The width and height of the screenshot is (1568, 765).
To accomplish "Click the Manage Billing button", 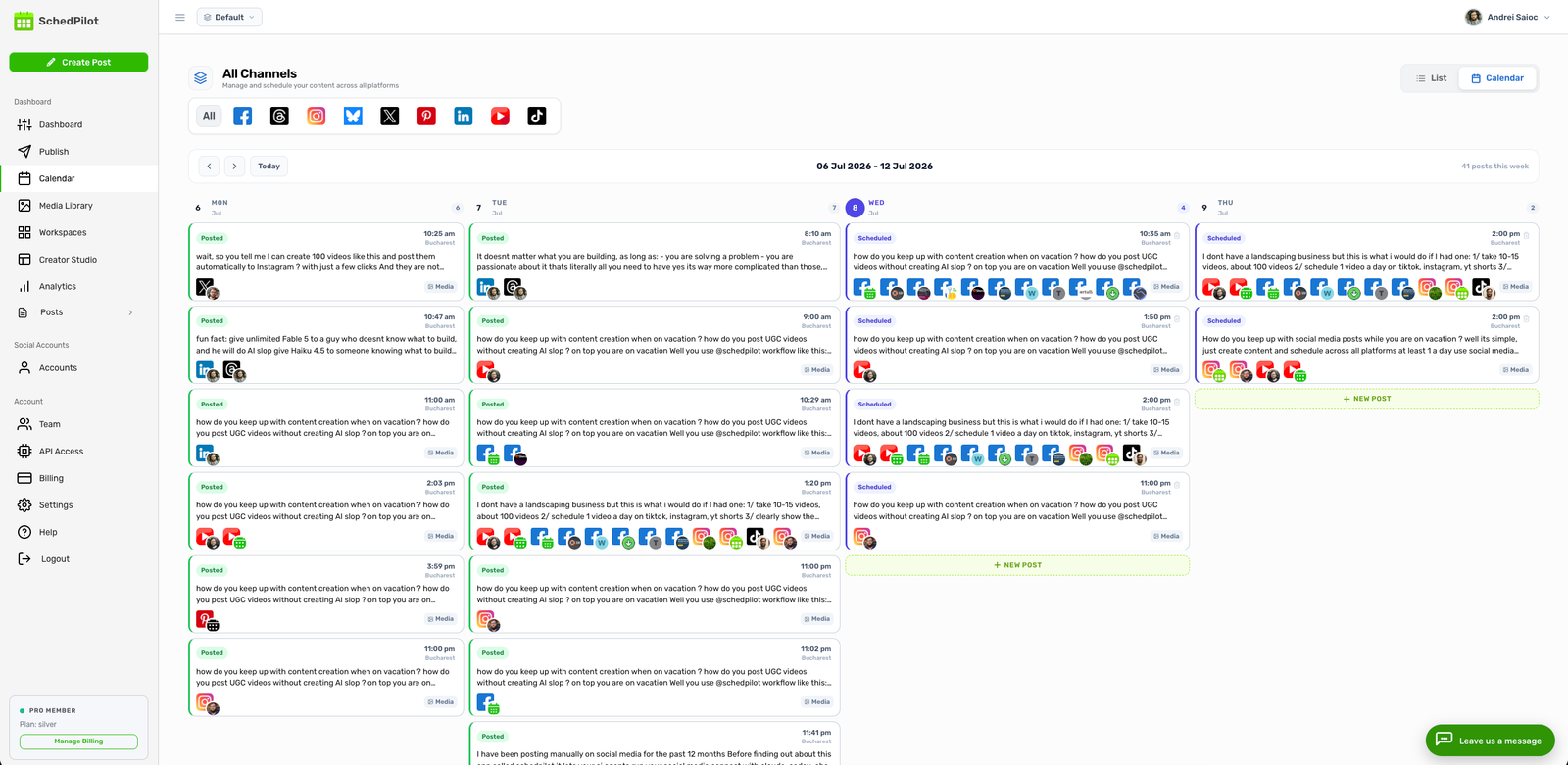I will coord(78,741).
